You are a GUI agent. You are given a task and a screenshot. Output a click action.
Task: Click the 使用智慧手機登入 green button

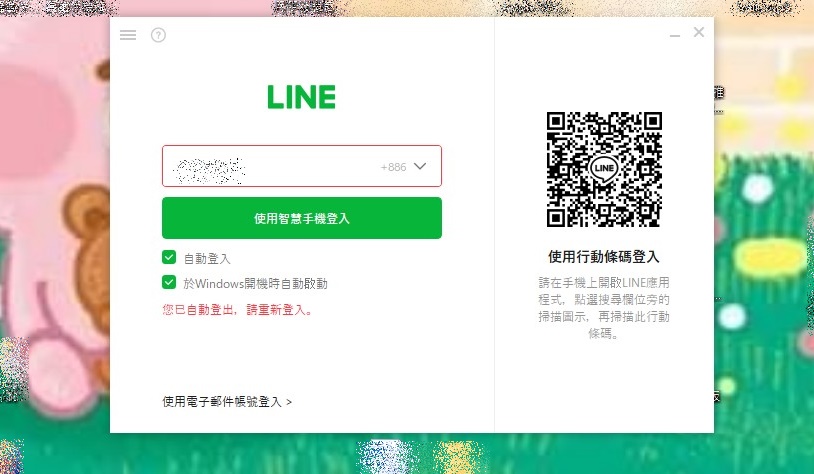302,218
